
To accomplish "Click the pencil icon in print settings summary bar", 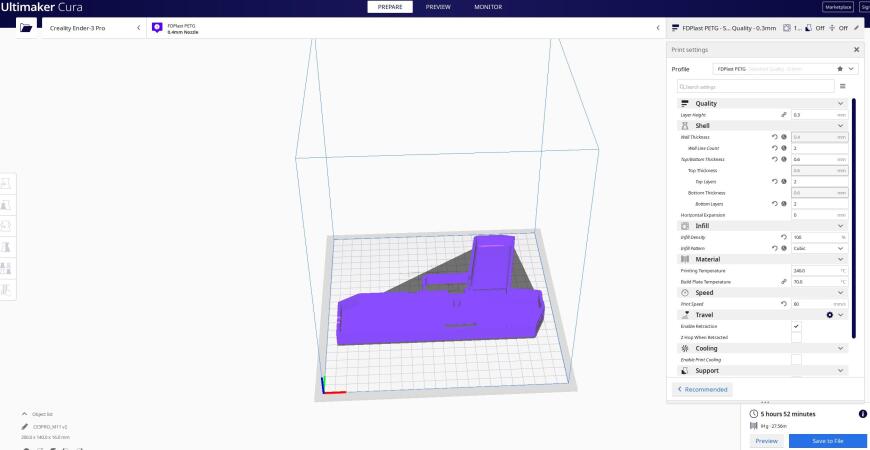I will 856,28.
